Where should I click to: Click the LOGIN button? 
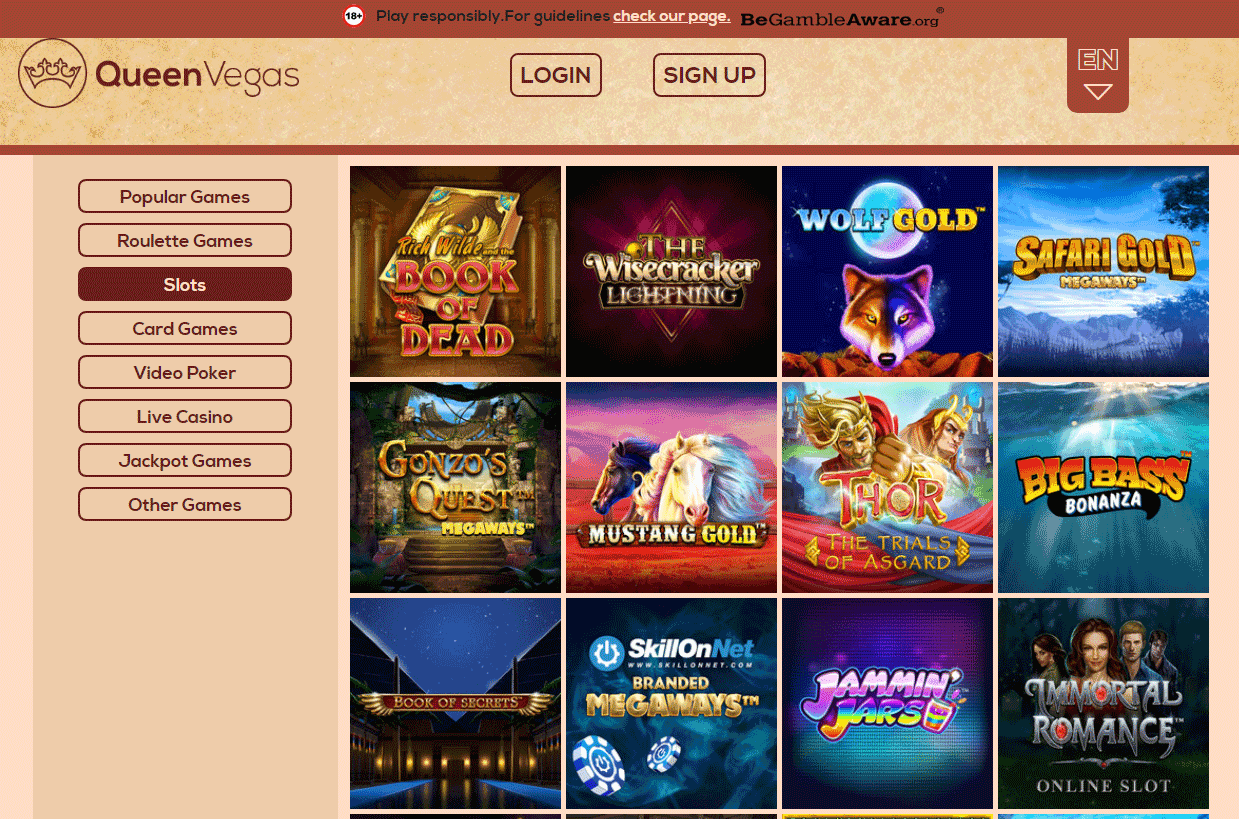(x=556, y=75)
